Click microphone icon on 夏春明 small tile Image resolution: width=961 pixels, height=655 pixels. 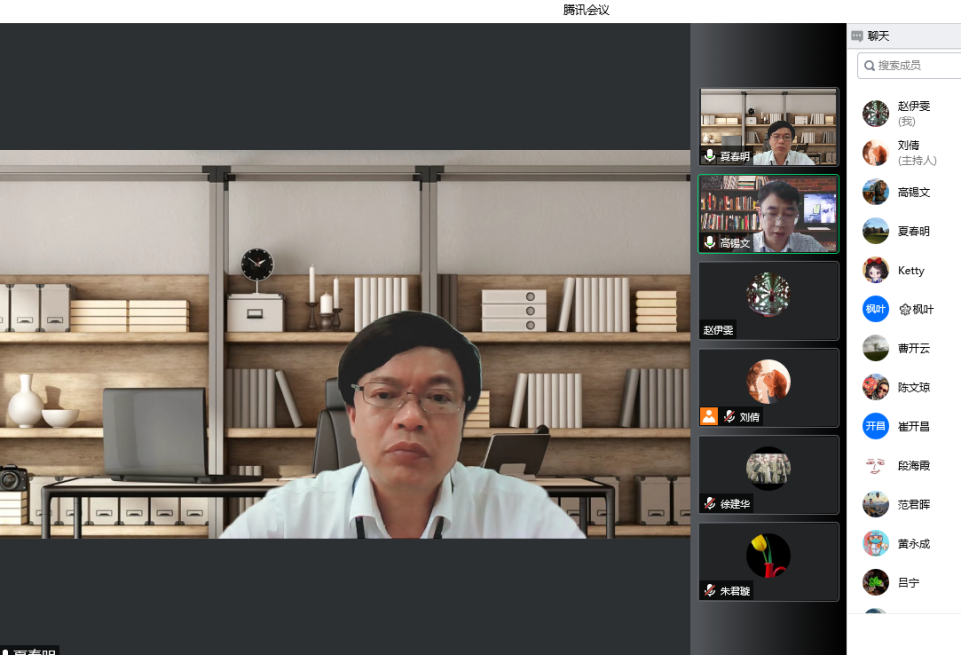pyautogui.click(x=709, y=156)
